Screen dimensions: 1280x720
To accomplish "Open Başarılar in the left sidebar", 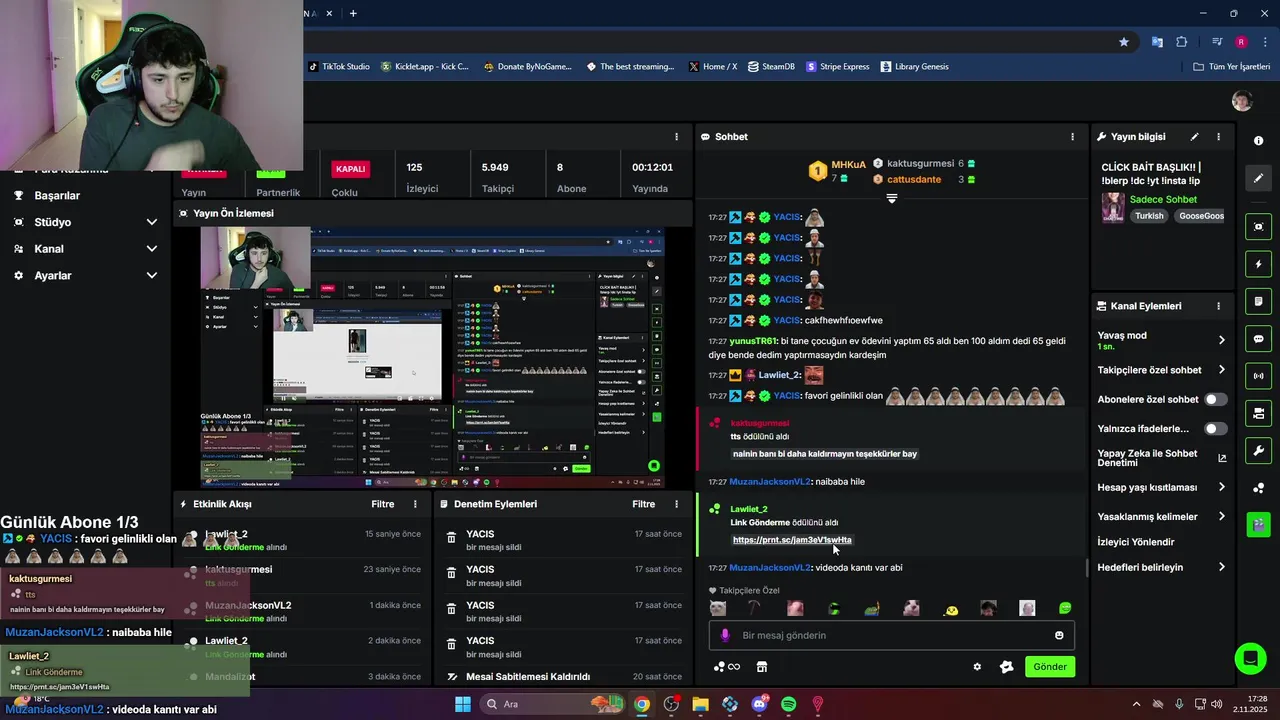I will coord(57,196).
